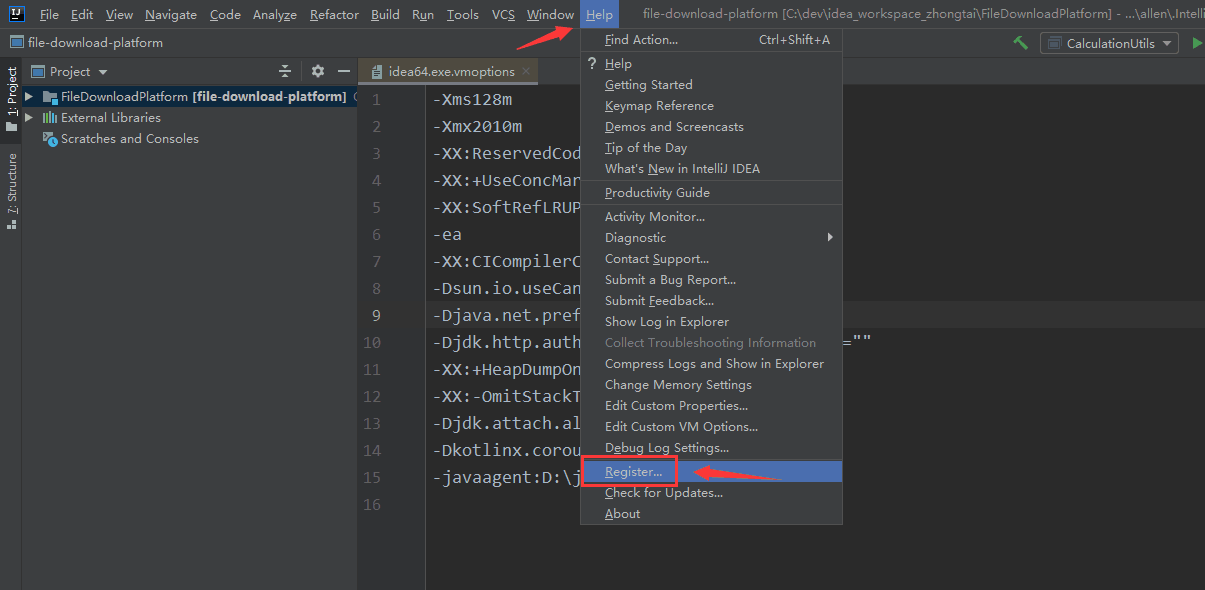Select What's New in IntelliJ IDEA

tap(711, 169)
